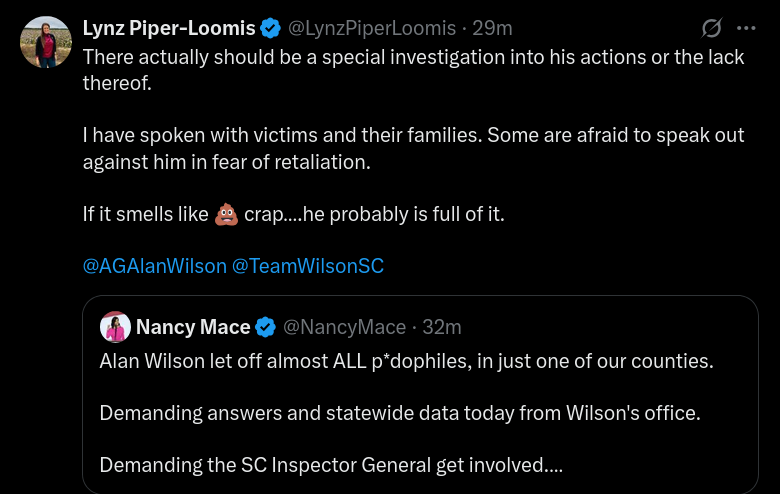This screenshot has width=780, height=494.
Task: Click the Lynz Piper-Loomis display name
Action: point(168,28)
